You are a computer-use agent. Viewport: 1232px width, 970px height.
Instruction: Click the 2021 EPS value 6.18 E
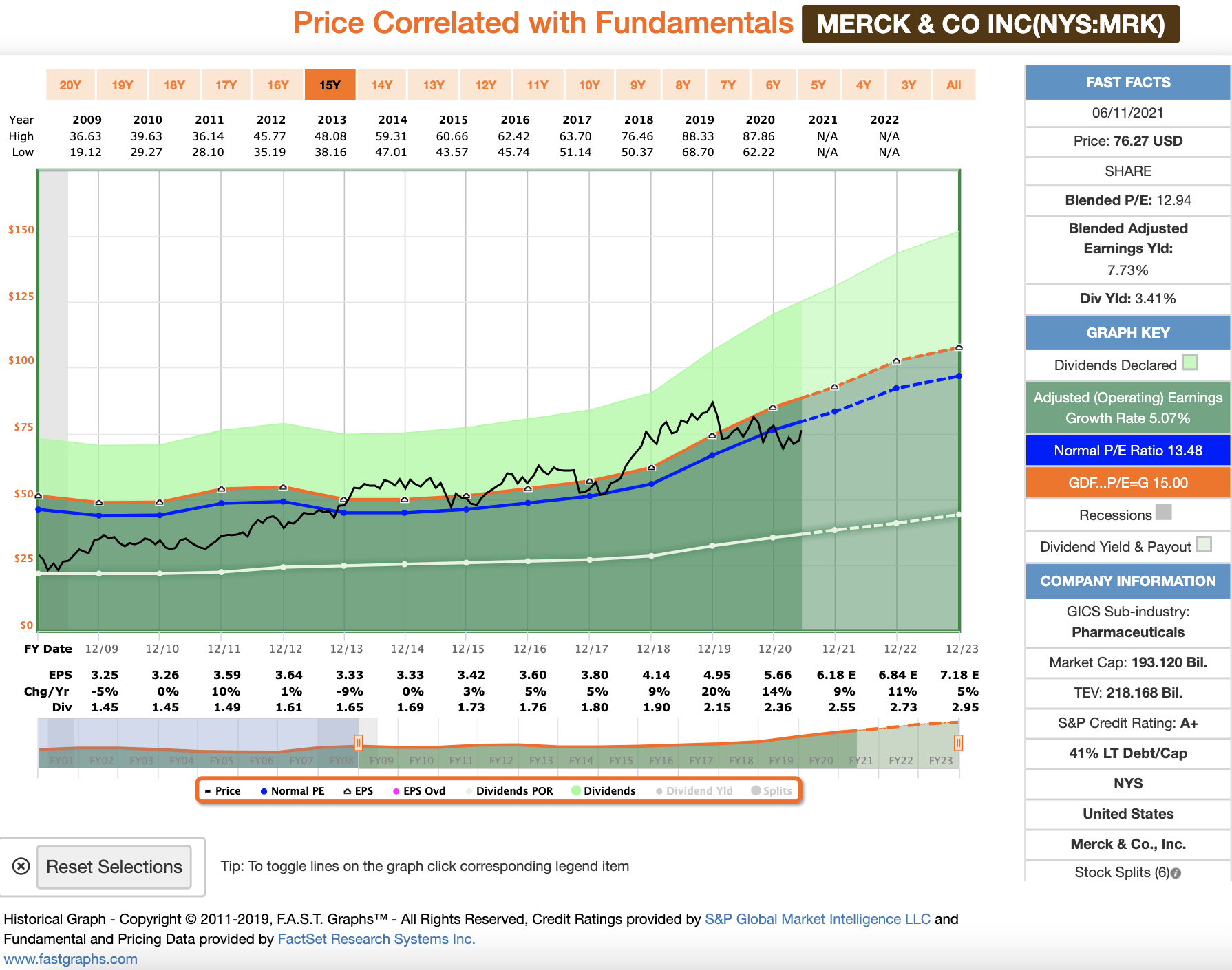(836, 675)
